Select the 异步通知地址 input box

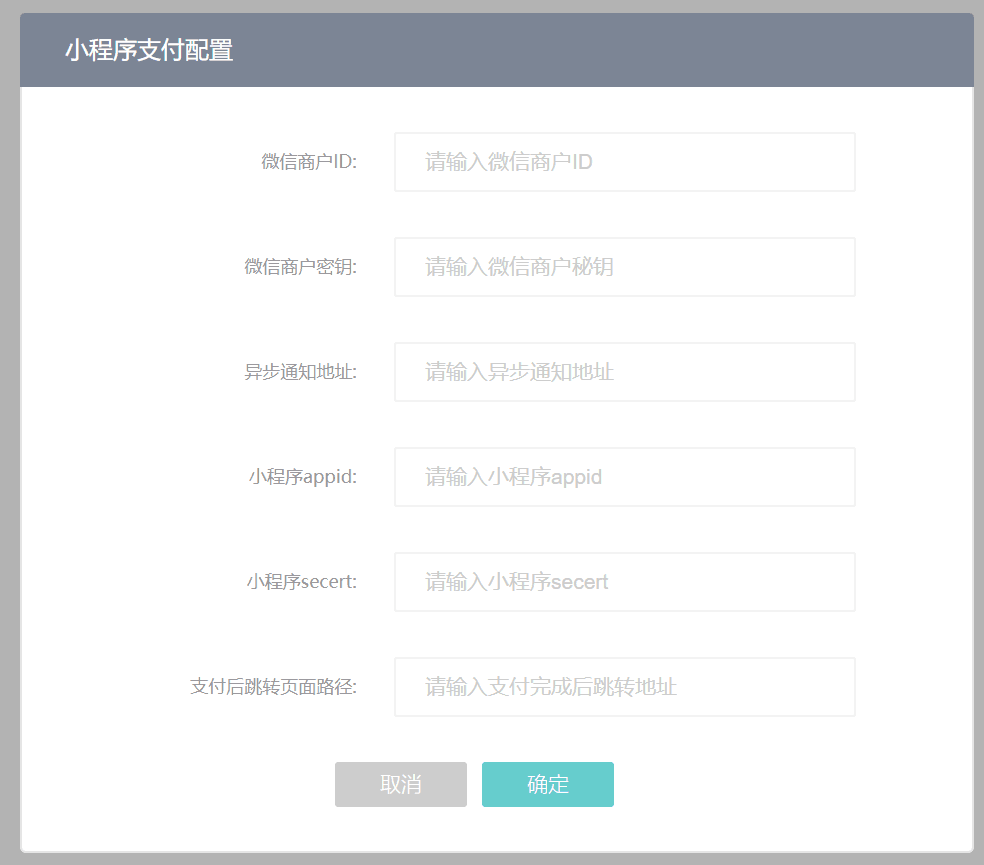(624, 372)
